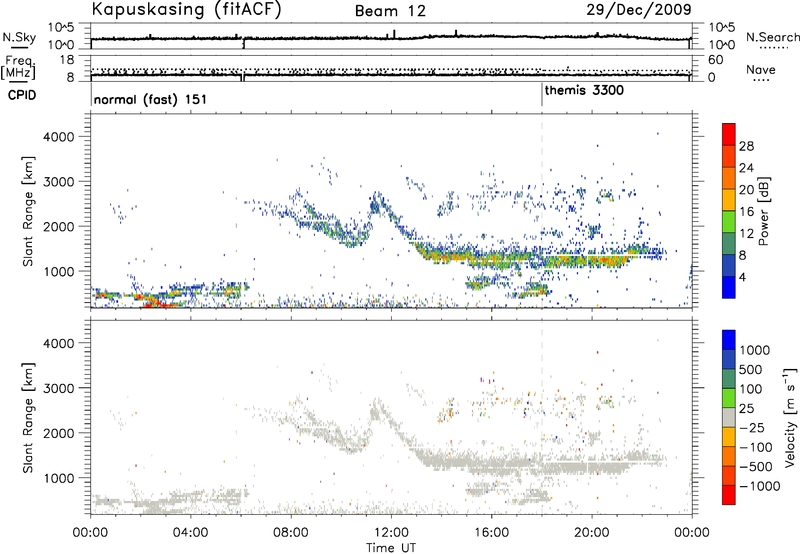800x554 pixels.
Task: Click the gray band of the Velocity colorbar
Action: tap(729, 417)
